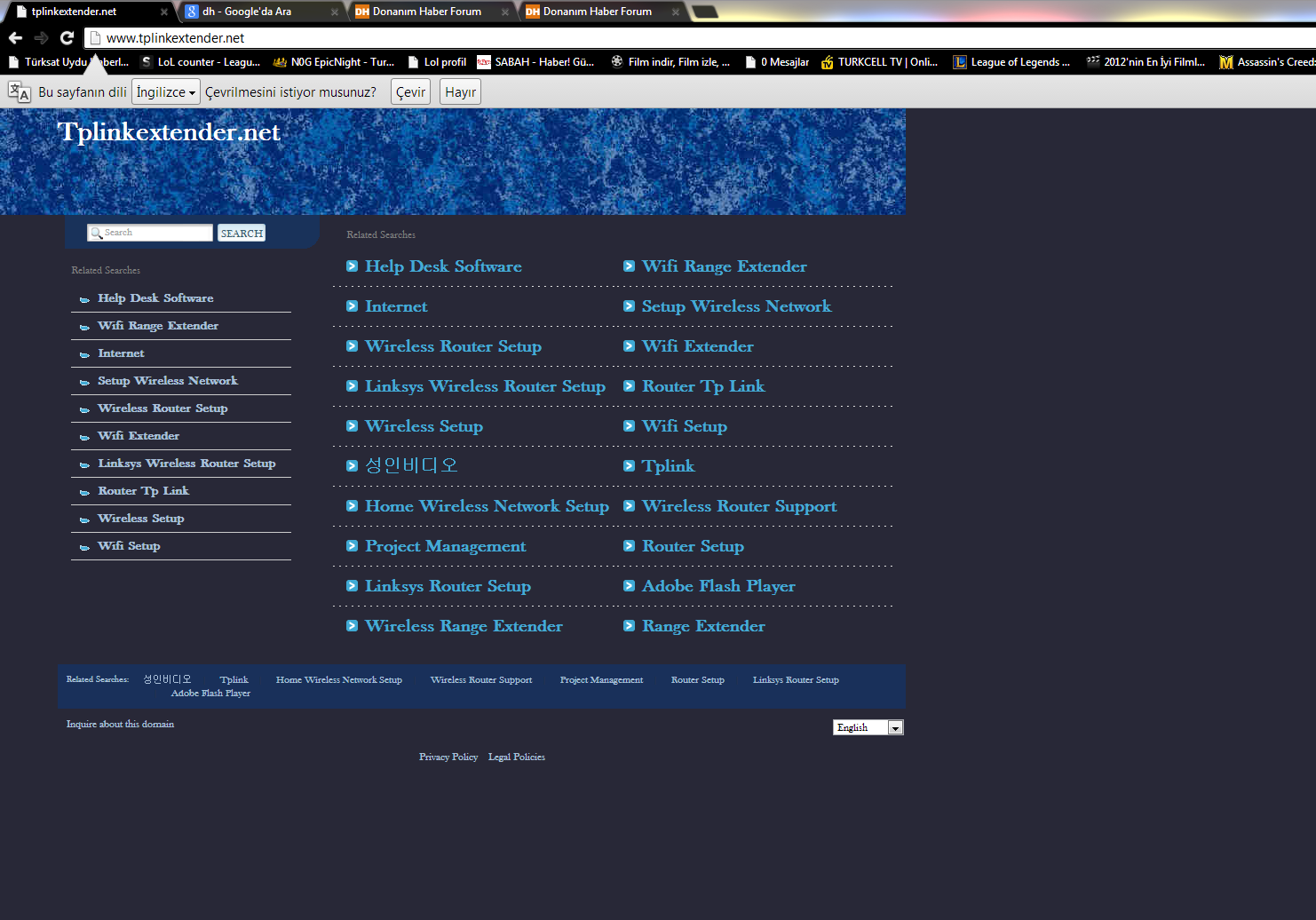Open the Wireless Range Extender link
The height and width of the screenshot is (920, 1316).
click(x=464, y=626)
